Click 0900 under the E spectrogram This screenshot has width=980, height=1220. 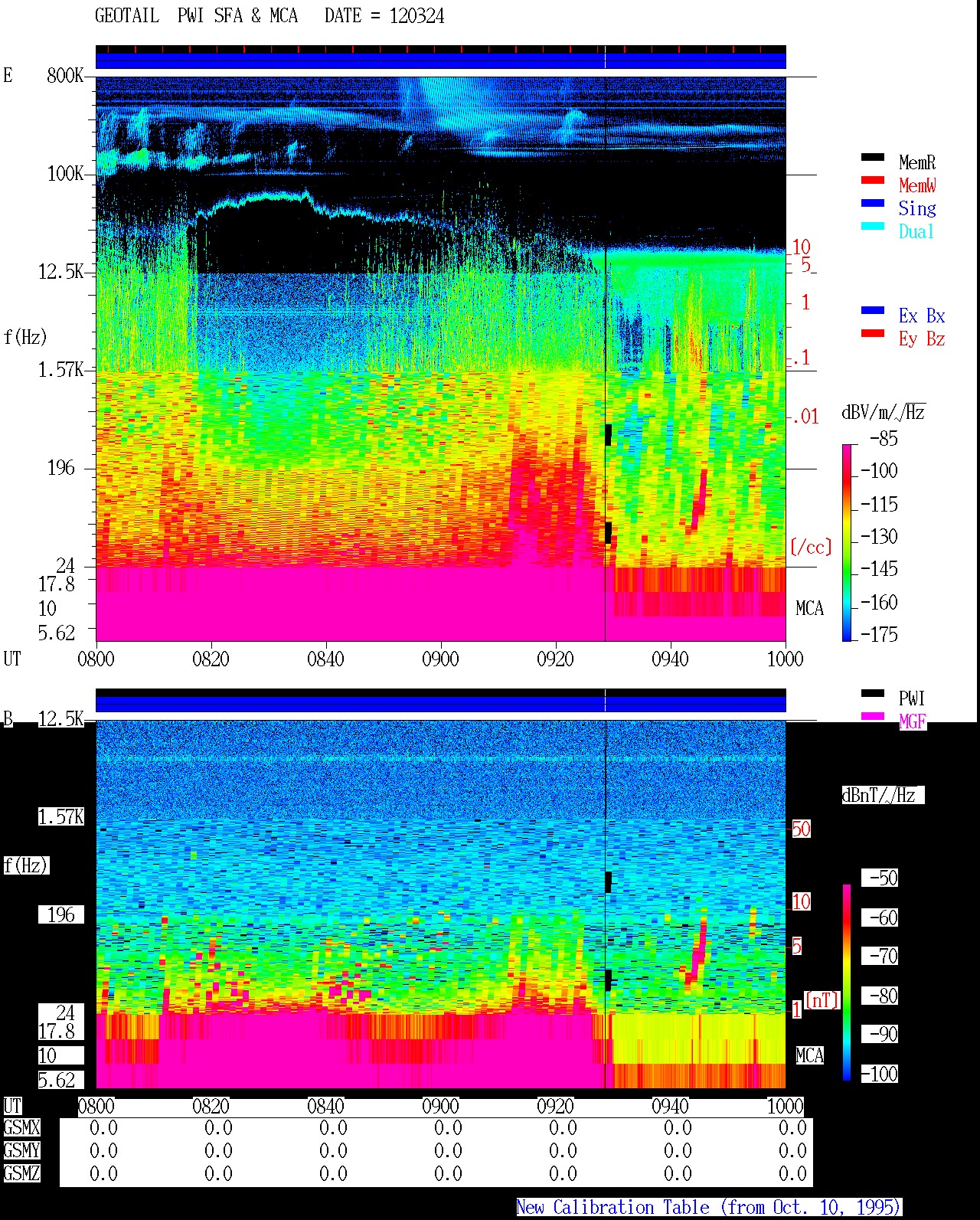pyautogui.click(x=440, y=659)
